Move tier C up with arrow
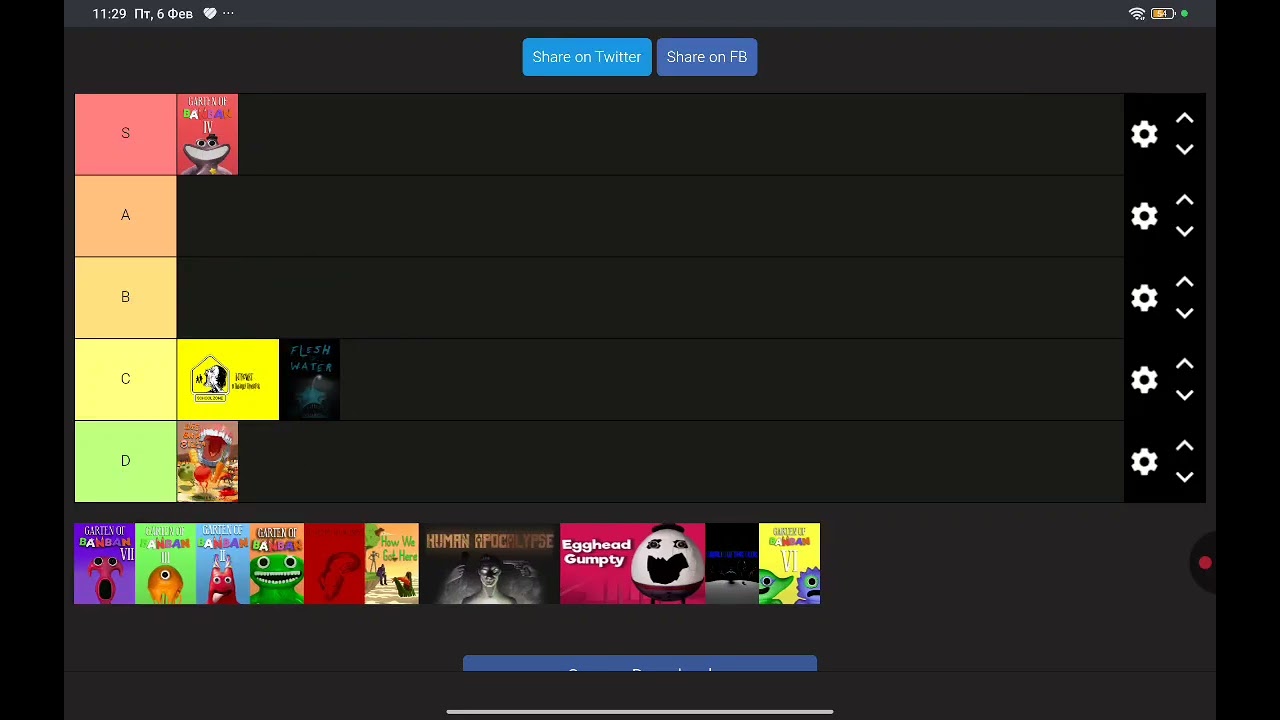This screenshot has width=1280, height=720. (1185, 365)
